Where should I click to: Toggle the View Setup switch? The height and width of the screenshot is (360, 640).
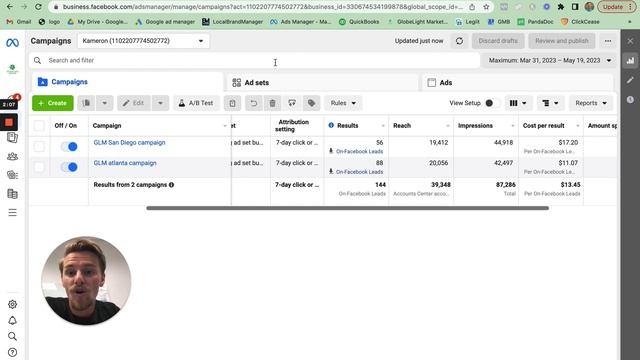491,103
